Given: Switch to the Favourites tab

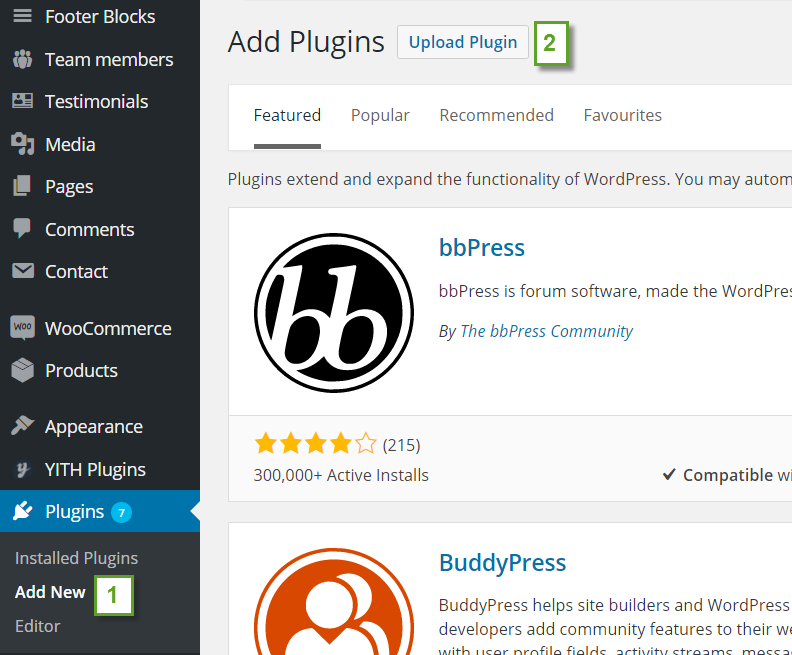Looking at the screenshot, I should 622,115.
